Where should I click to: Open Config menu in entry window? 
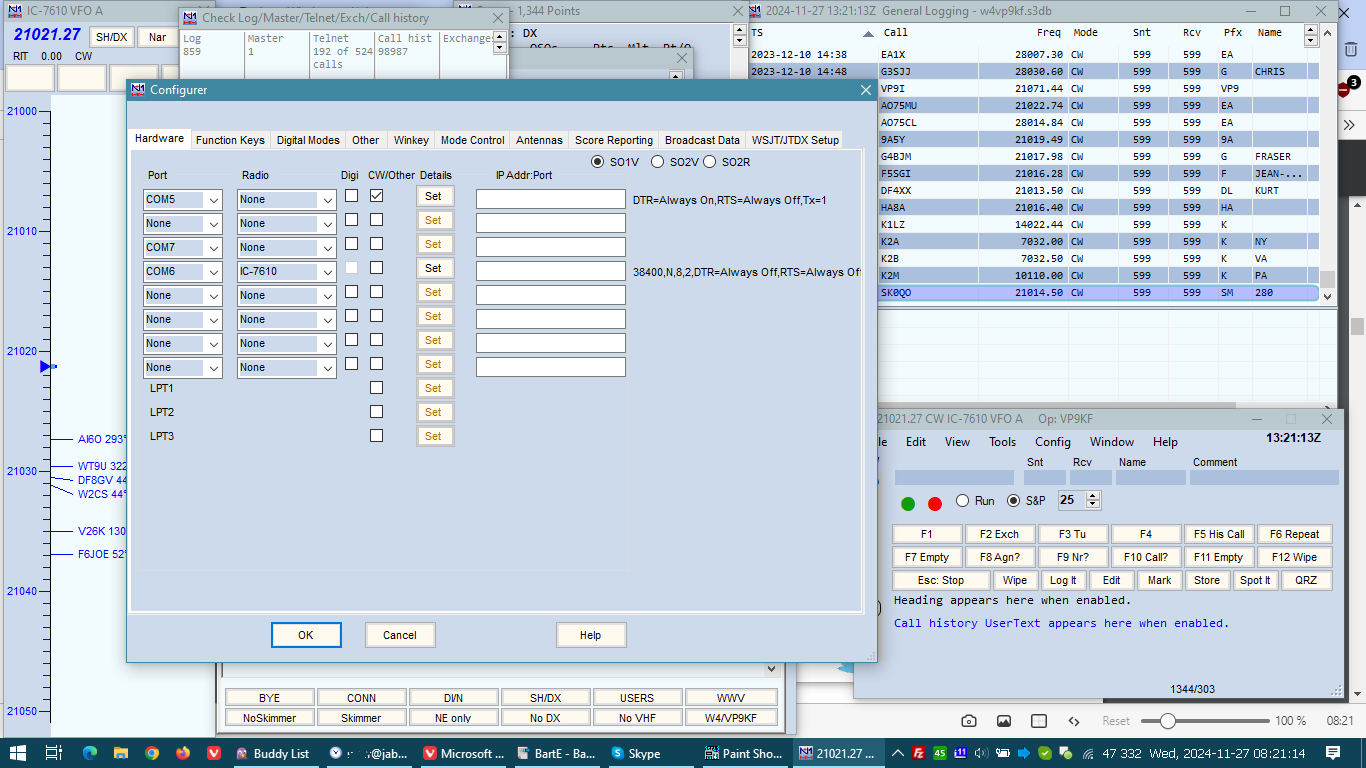(x=1053, y=442)
